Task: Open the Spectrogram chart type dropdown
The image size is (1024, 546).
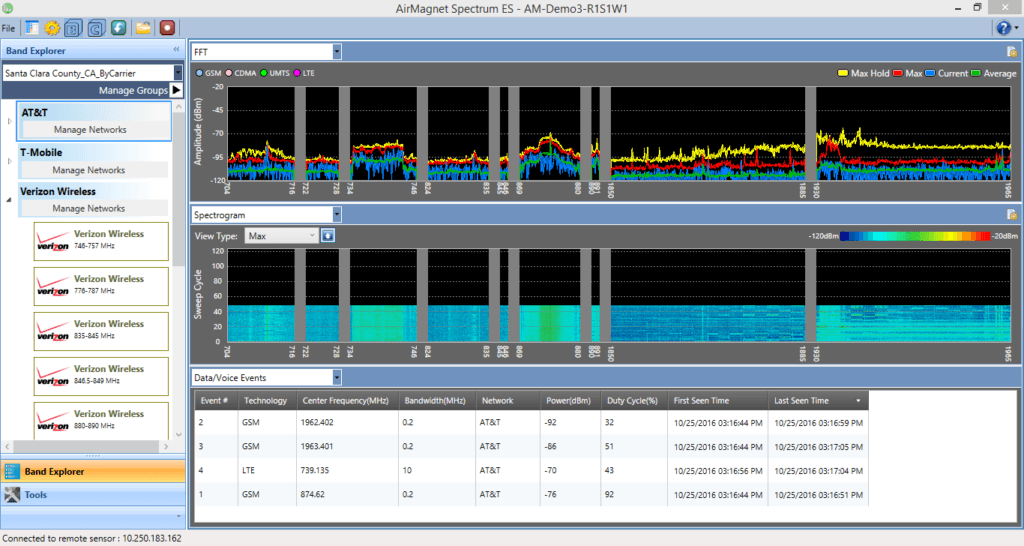Action: [337, 215]
